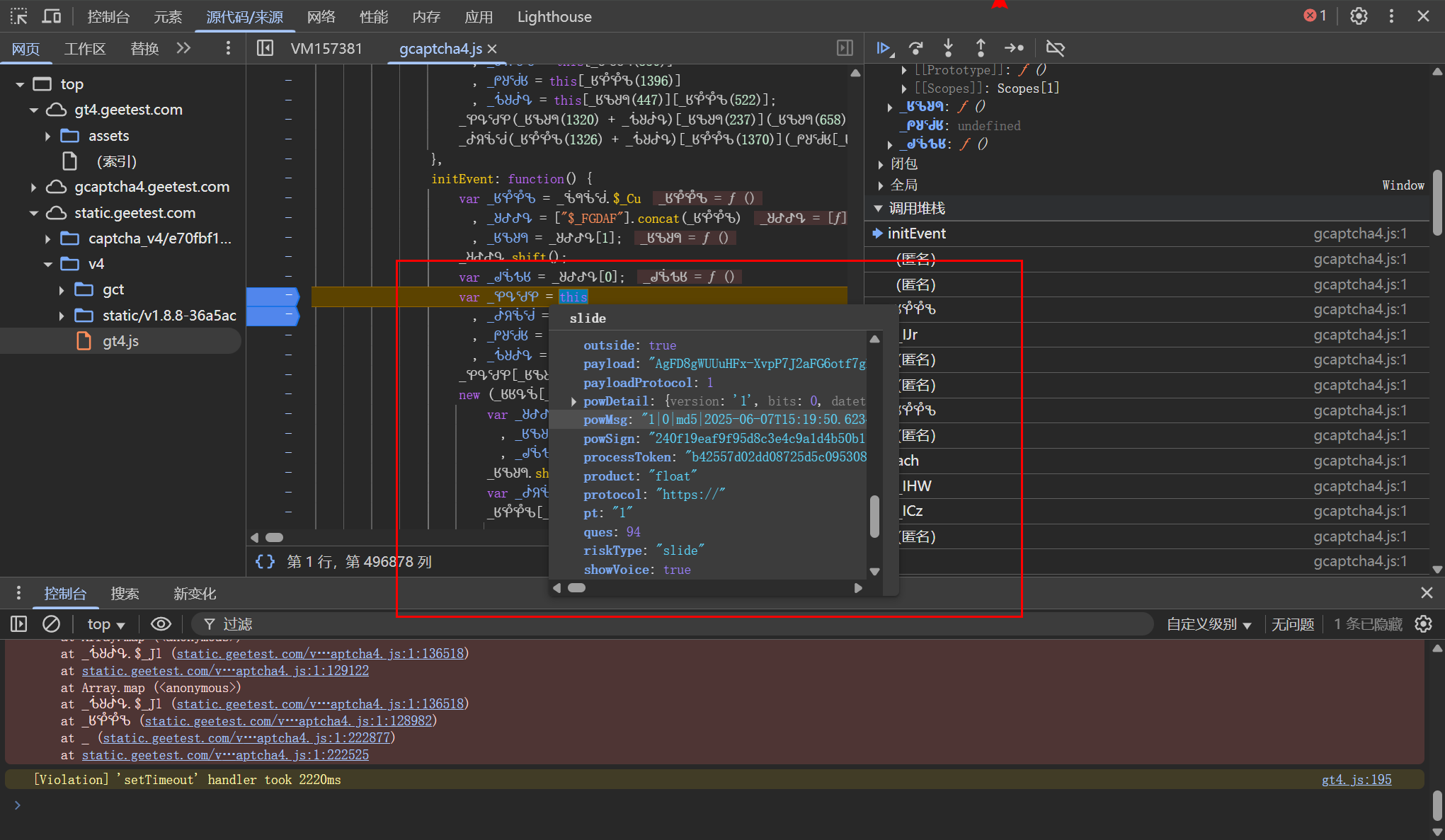Switch to VM157381 source tab
Screen dimensions: 1445x840
pyautogui.click(x=326, y=48)
